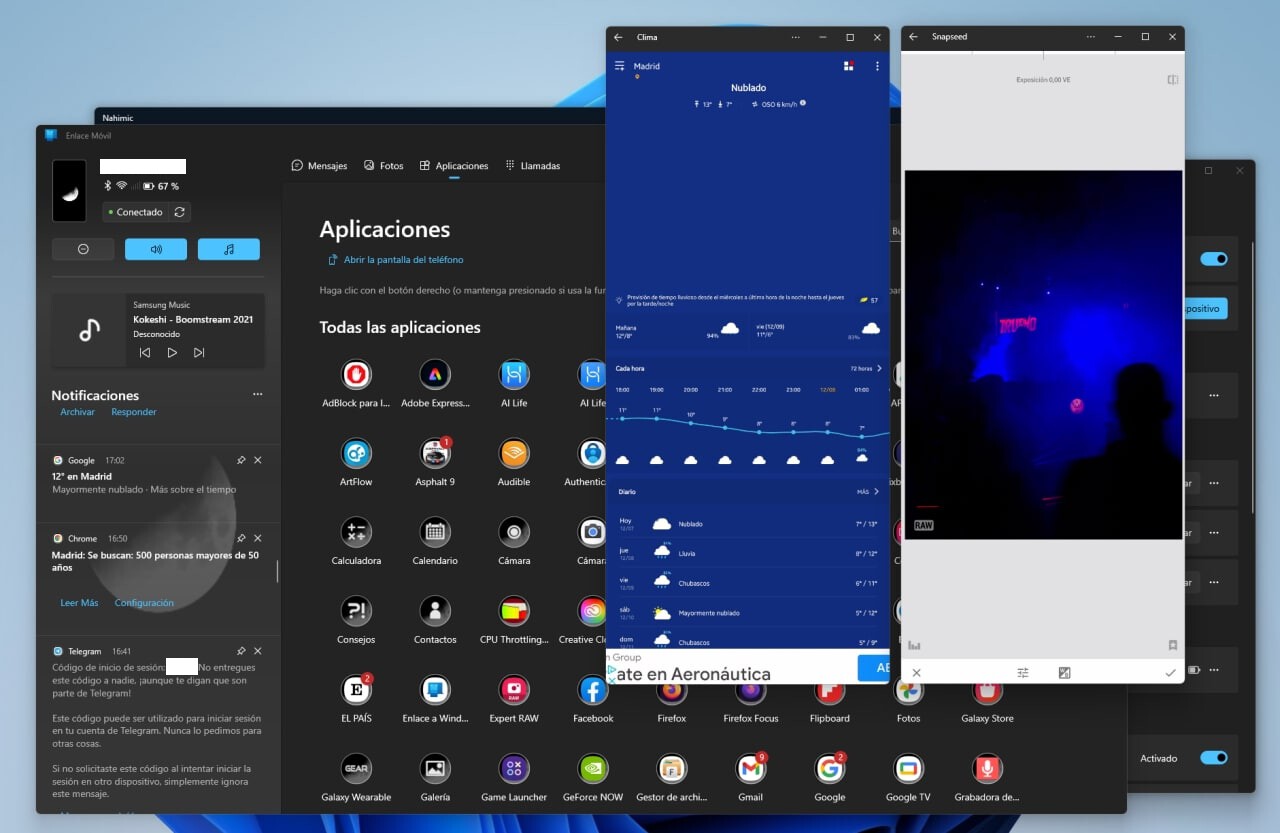Play the Kokeshi track in Samsung Music
The image size is (1280, 833).
pyautogui.click(x=172, y=352)
